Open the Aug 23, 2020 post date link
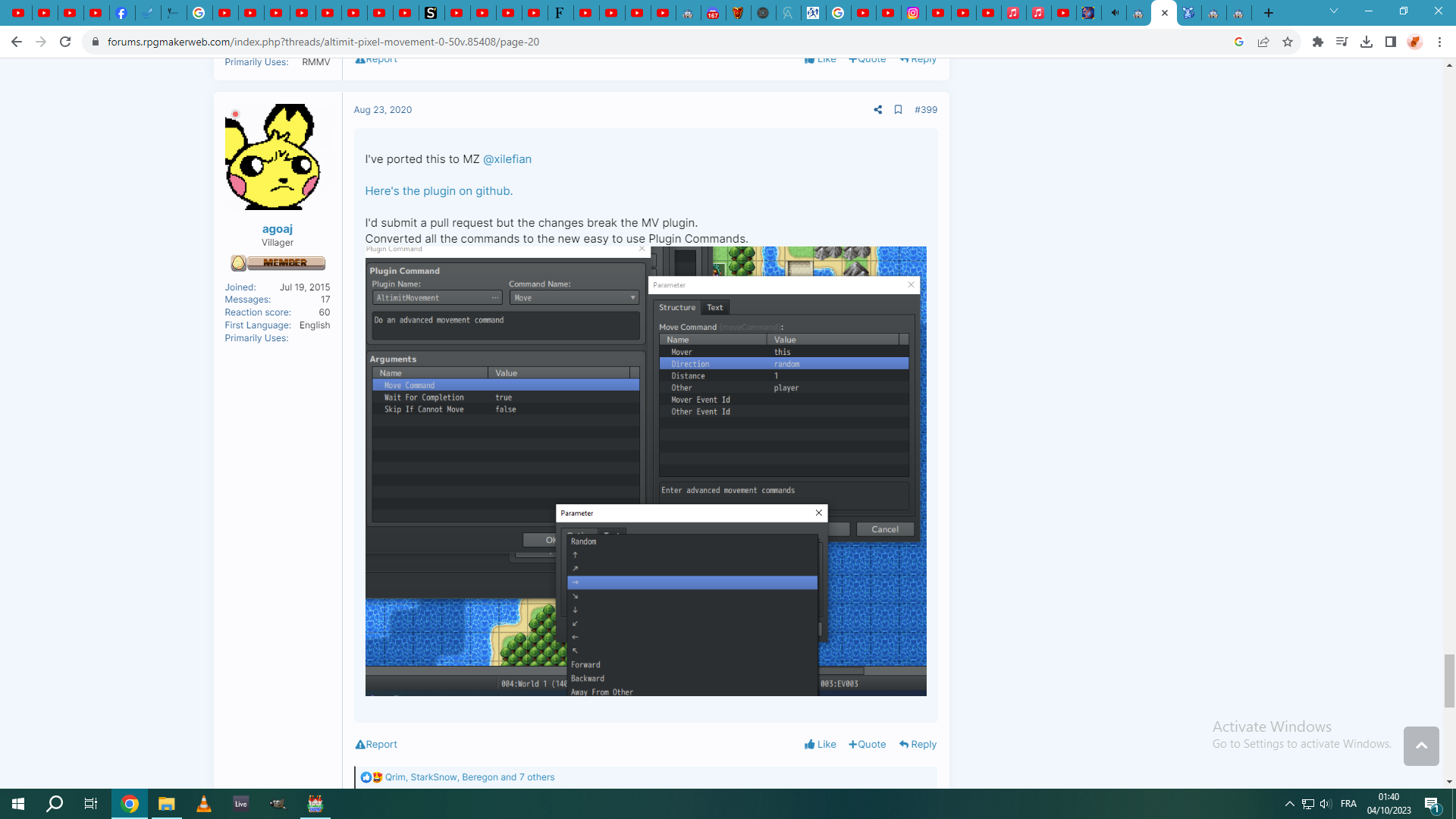Viewport: 1456px width, 819px height. (x=383, y=110)
